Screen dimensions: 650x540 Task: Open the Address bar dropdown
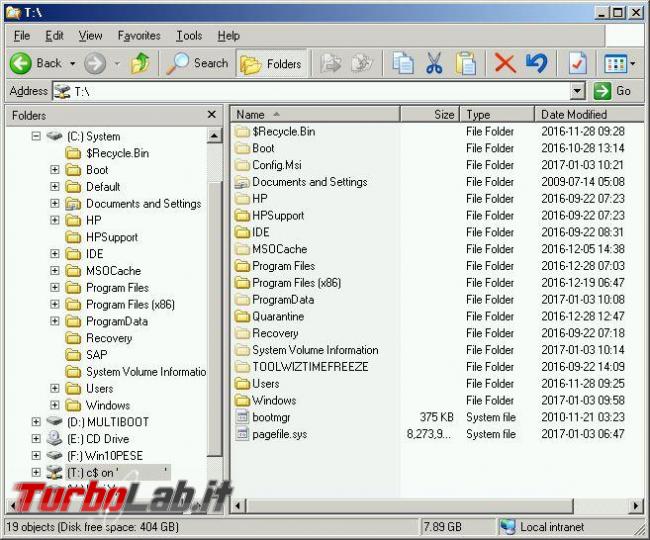pyautogui.click(x=577, y=91)
